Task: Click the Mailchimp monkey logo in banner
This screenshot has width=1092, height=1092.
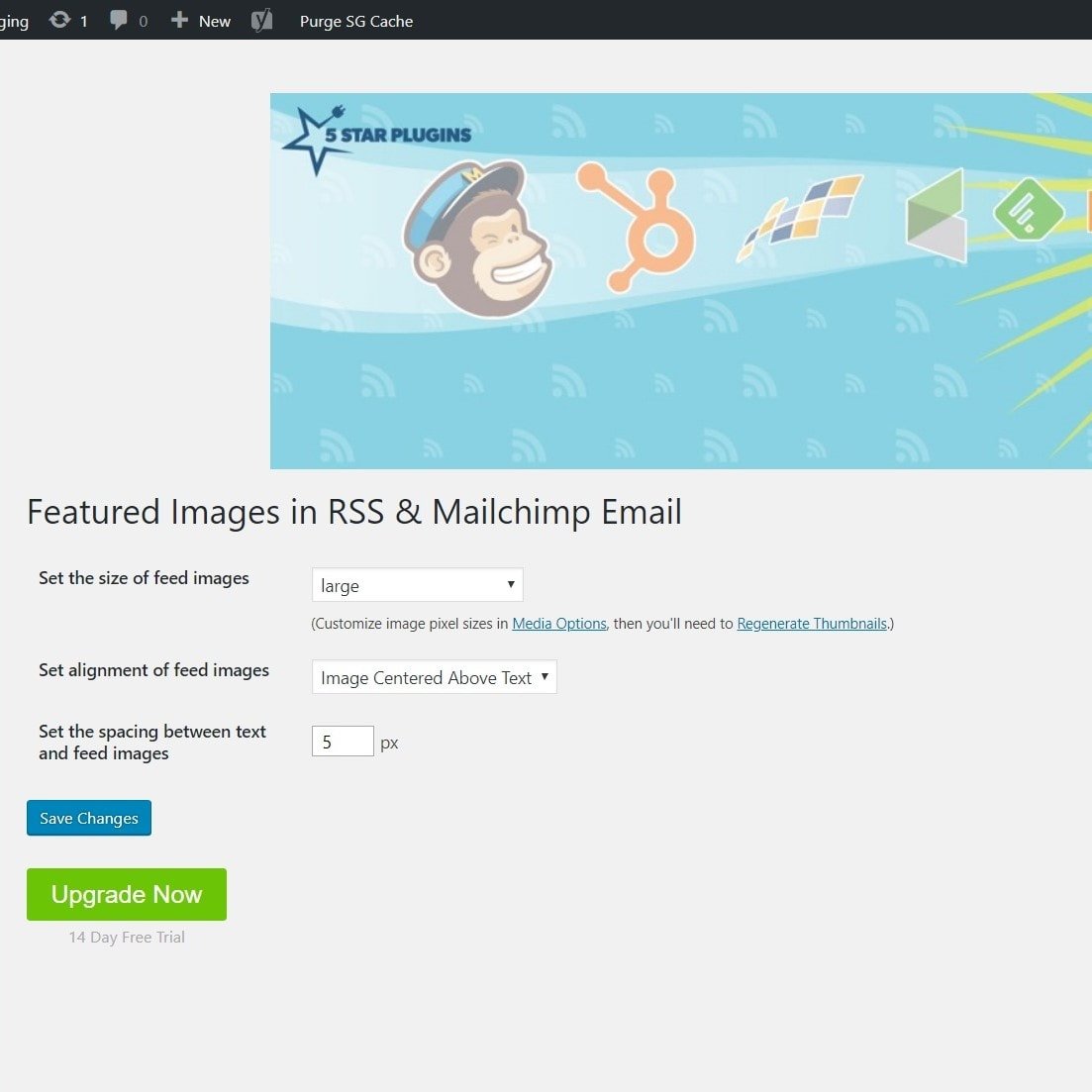Action: 478,238
